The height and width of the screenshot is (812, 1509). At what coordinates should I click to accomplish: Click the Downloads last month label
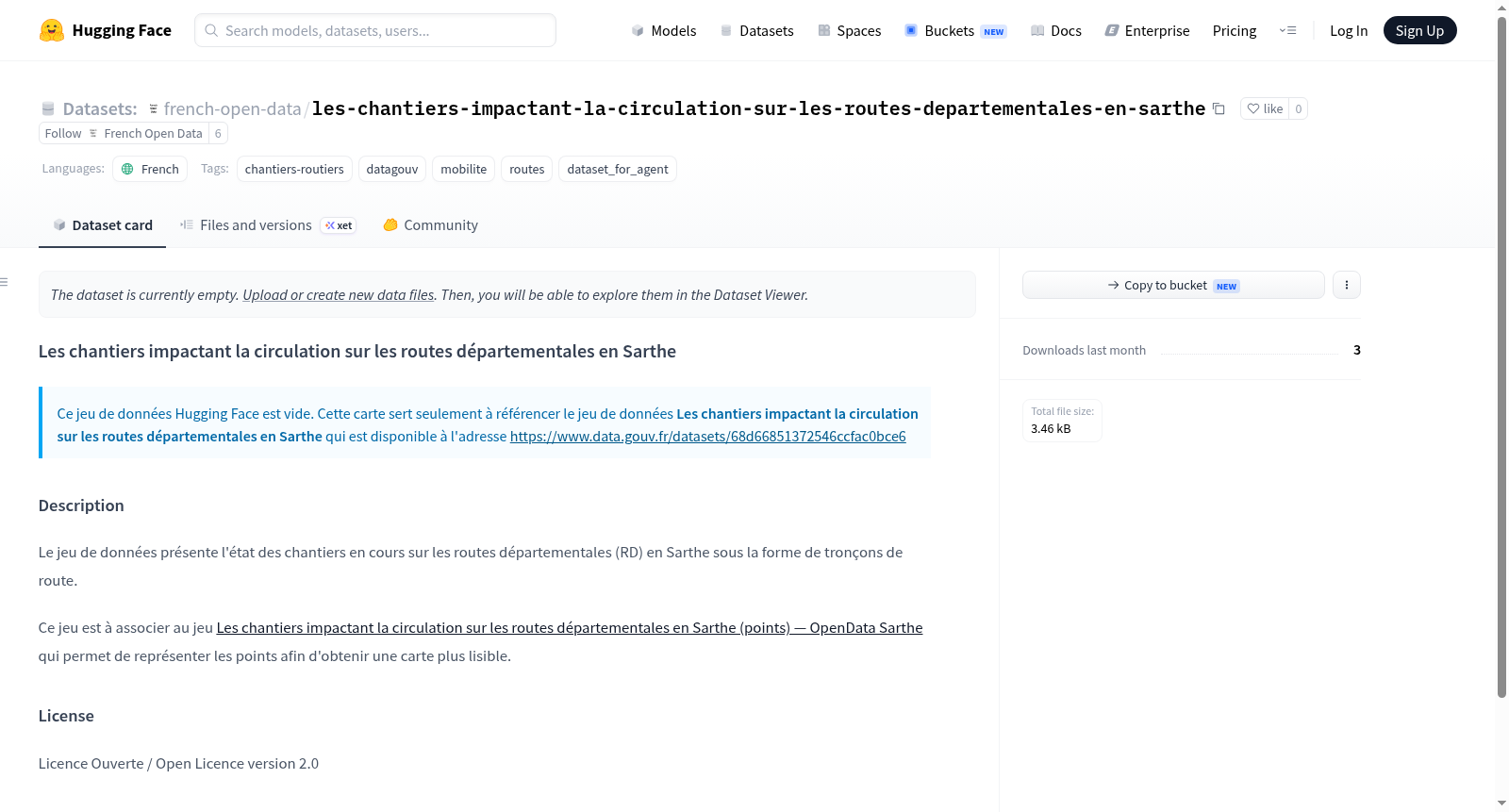click(x=1085, y=350)
